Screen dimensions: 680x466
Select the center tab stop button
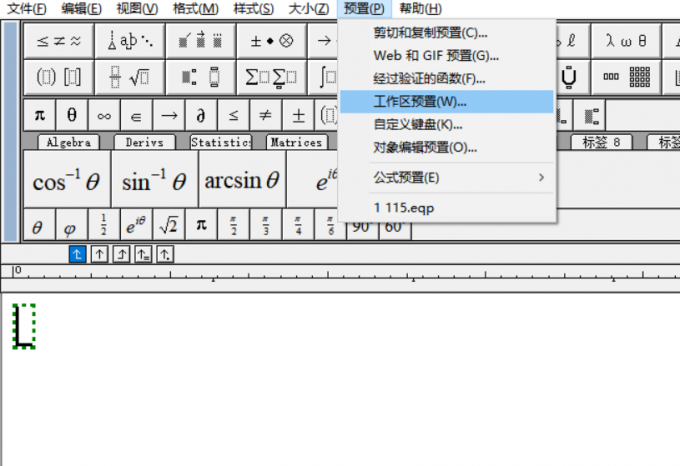99,254
